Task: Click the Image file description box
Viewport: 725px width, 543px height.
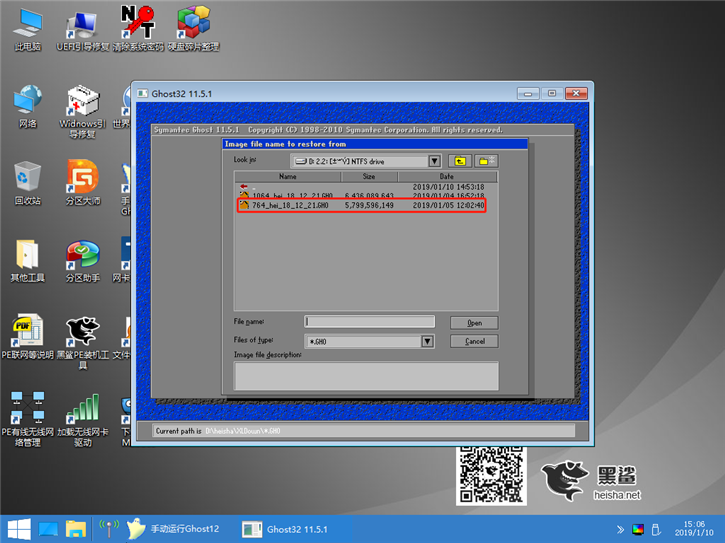Action: (366, 376)
